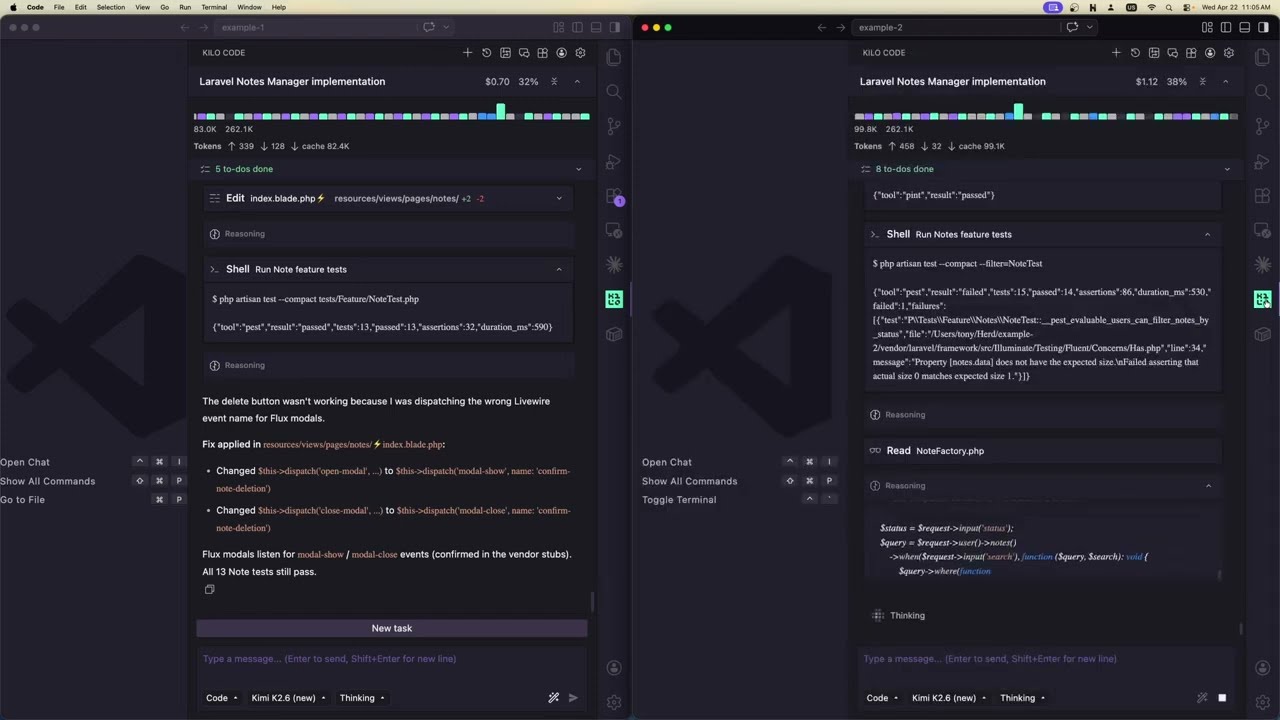The height and width of the screenshot is (720, 1280).
Task: Customize layout in example-2 title bar
Action: coord(1207,27)
